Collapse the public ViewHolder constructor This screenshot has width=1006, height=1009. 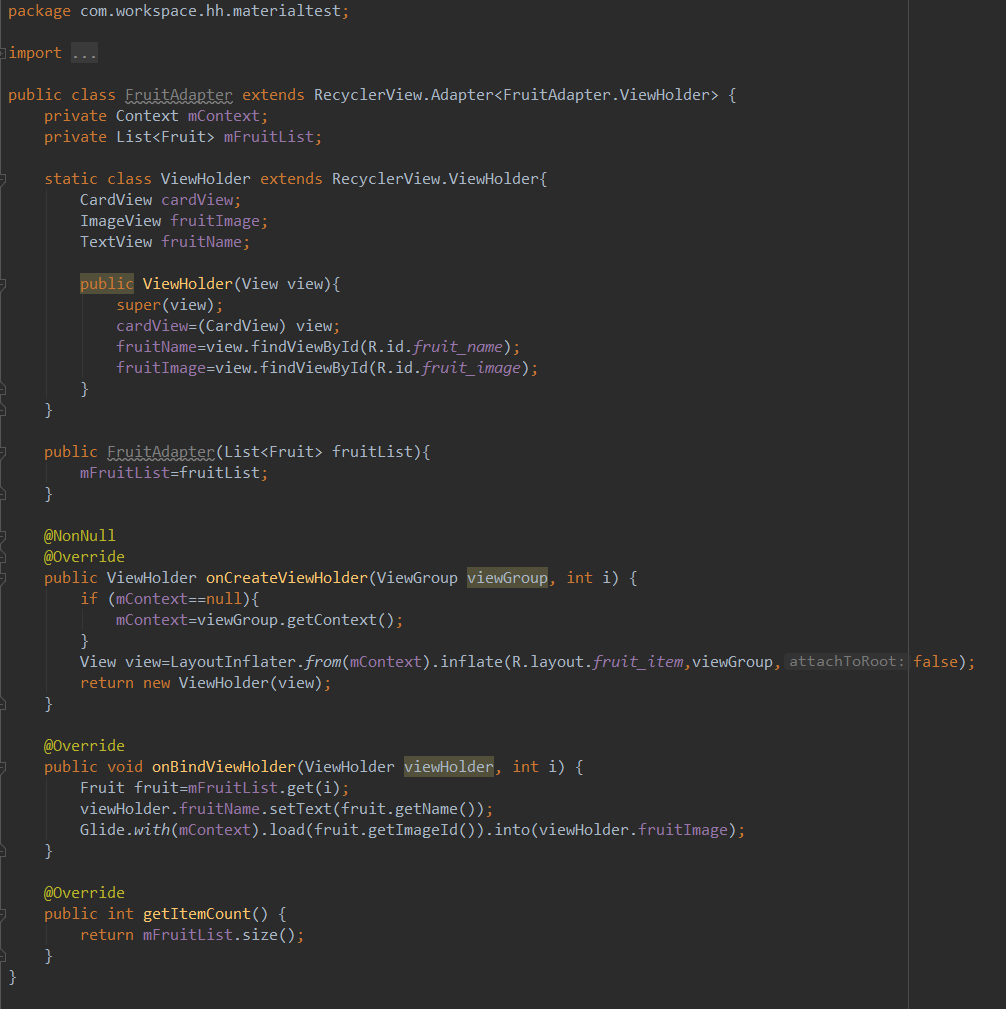[x=3, y=284]
